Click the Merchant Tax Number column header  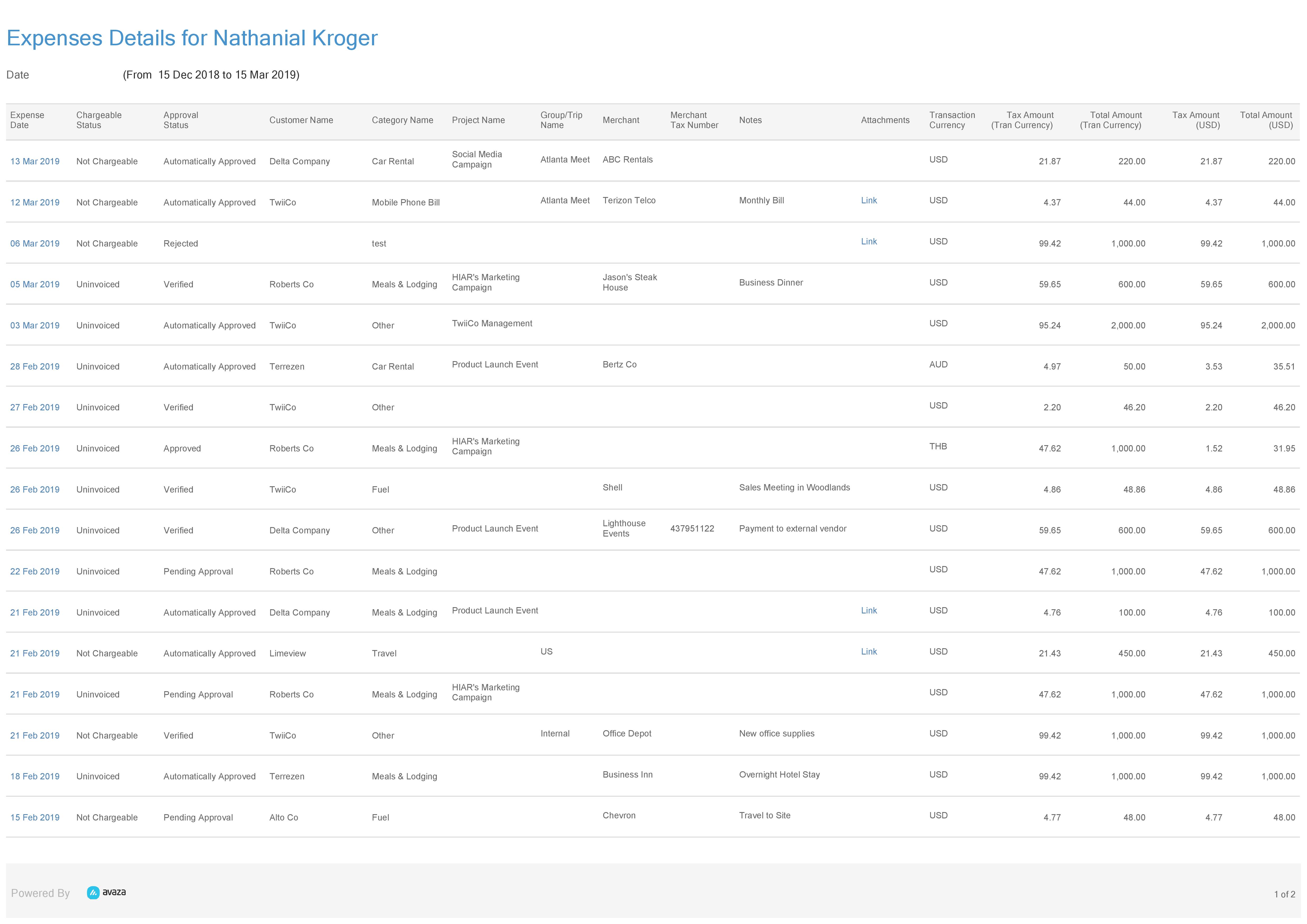tap(694, 120)
